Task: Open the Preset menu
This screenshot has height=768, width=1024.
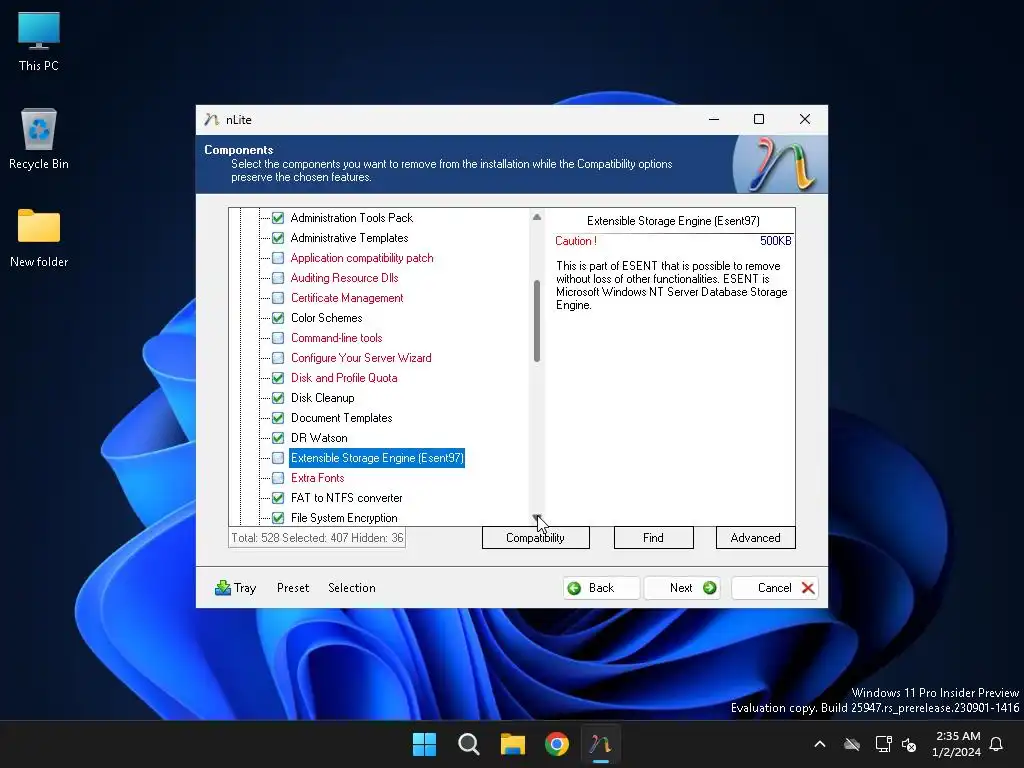Action: pyautogui.click(x=293, y=588)
